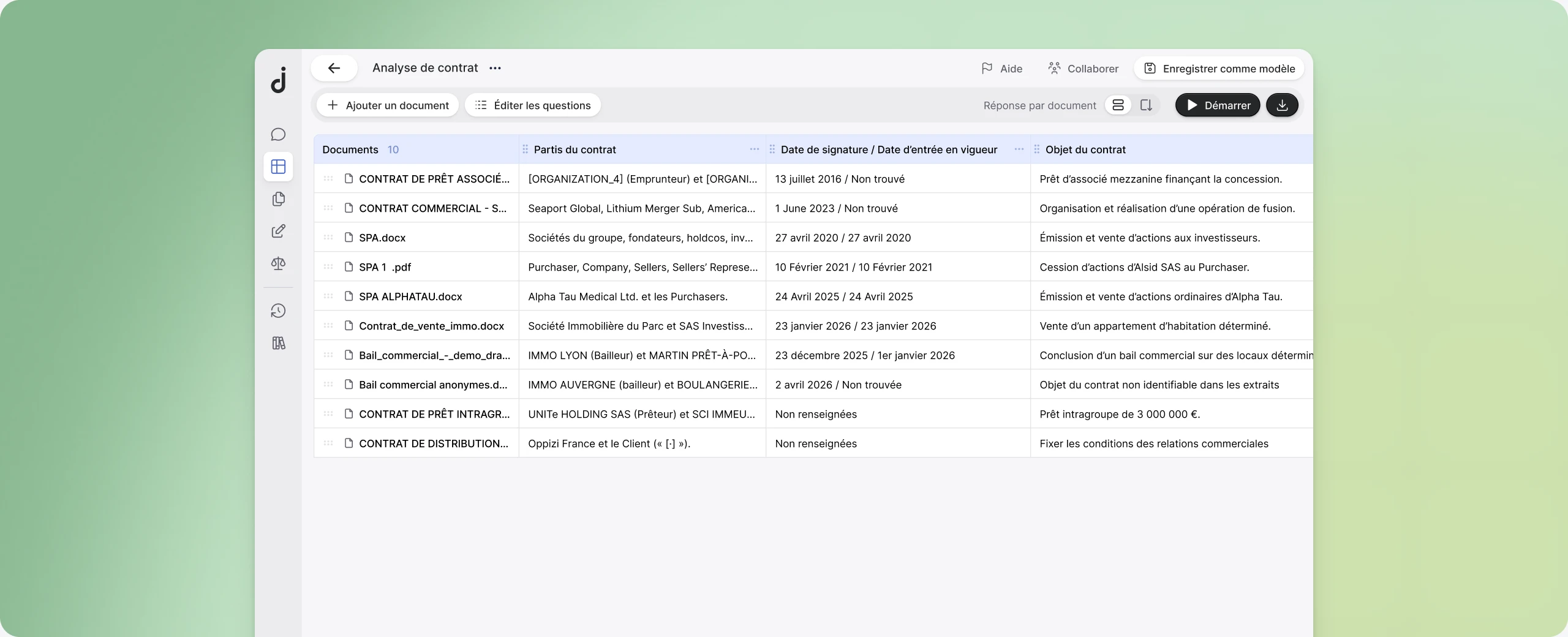This screenshot has height=637, width=1568.
Task: Open the edit pencil sidebar icon
Action: click(278, 231)
